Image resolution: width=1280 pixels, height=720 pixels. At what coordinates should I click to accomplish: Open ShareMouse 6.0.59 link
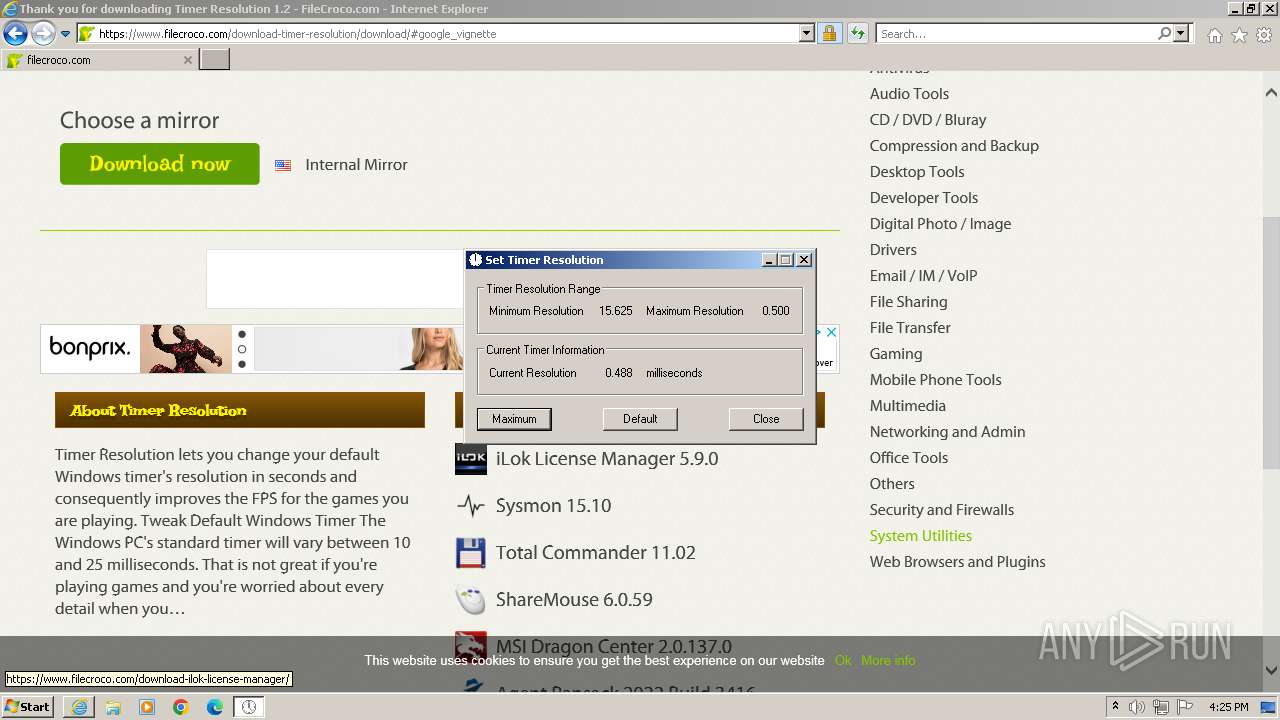pos(574,600)
